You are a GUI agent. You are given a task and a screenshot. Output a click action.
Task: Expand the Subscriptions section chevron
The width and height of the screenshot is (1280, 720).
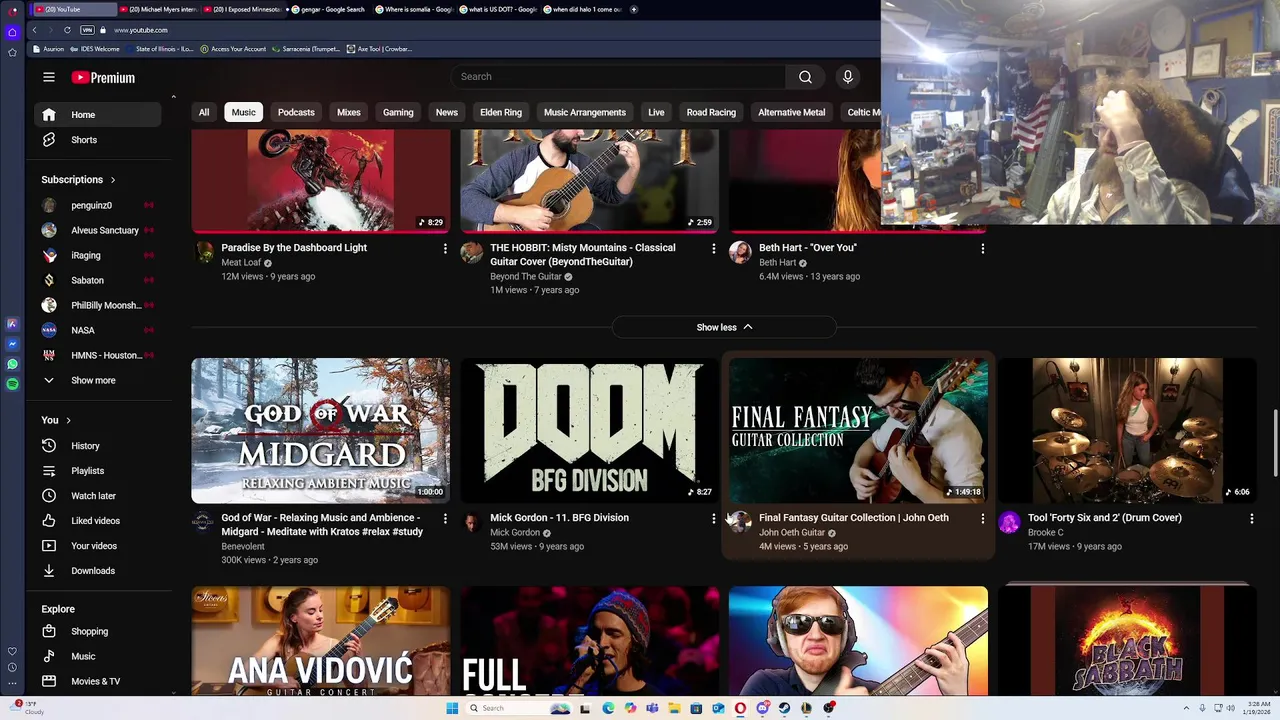pyautogui.click(x=113, y=180)
